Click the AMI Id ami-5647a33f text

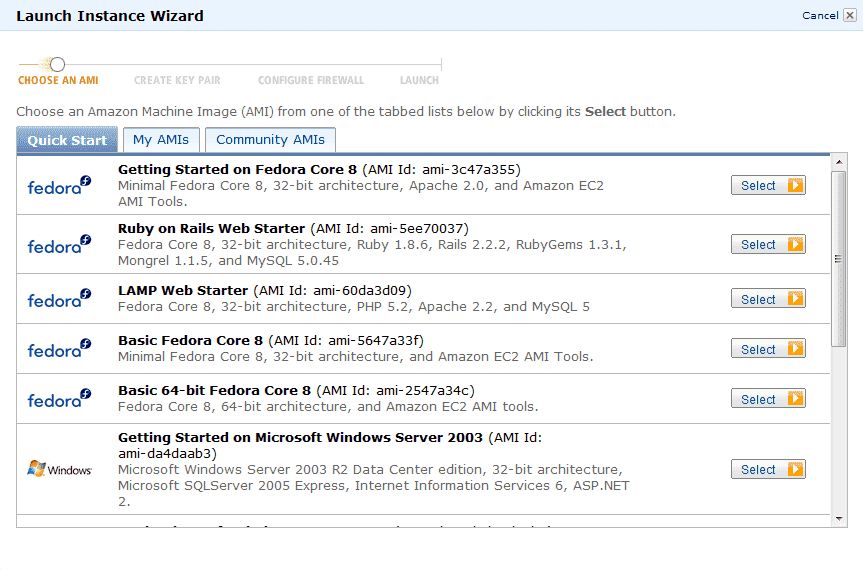[x=346, y=341]
